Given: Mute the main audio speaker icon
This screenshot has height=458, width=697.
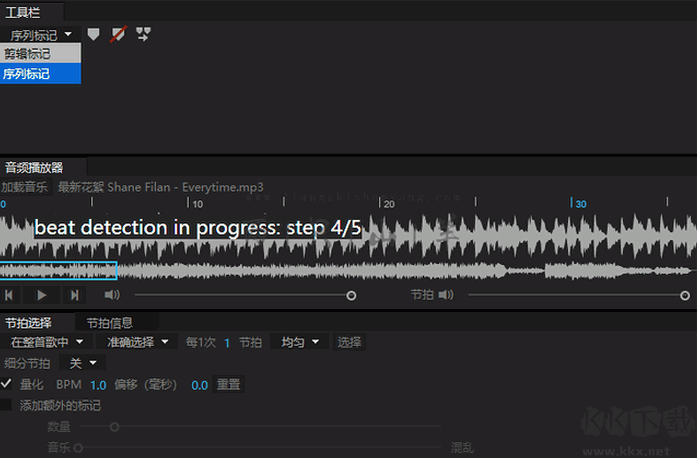Looking at the screenshot, I should pyautogui.click(x=112, y=295).
